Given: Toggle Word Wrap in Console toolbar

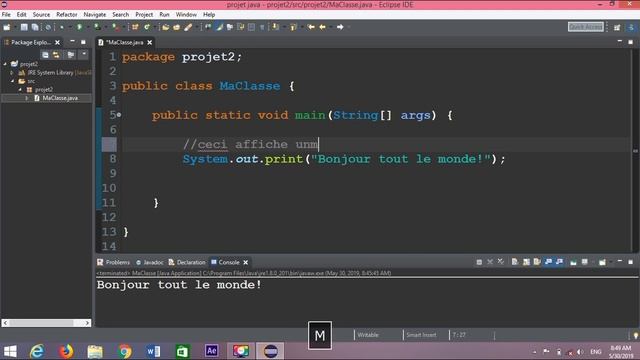Looking at the screenshot, I should click(x=537, y=262).
